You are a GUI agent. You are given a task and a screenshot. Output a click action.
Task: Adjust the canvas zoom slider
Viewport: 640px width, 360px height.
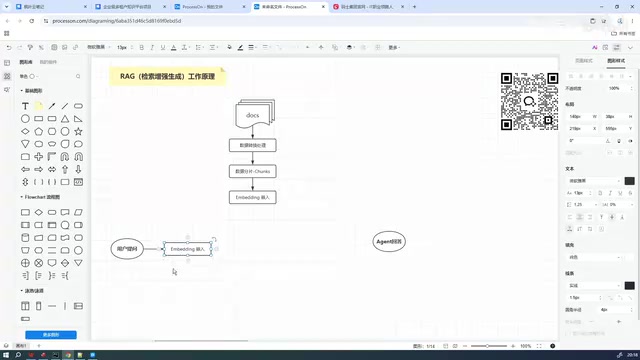(x=489, y=346)
